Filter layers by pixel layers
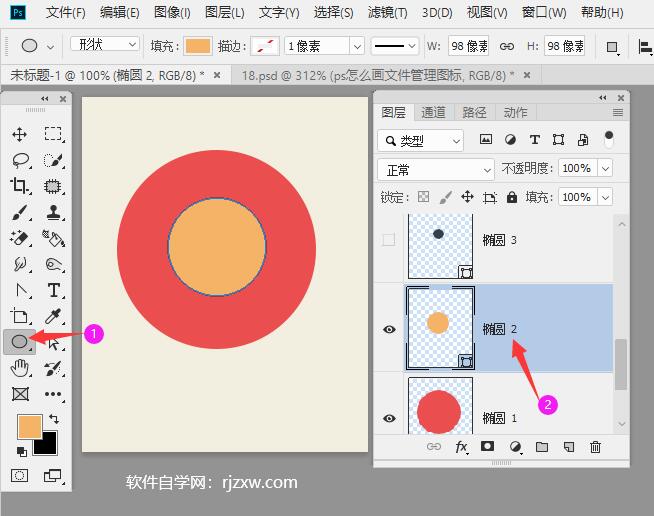 485,139
